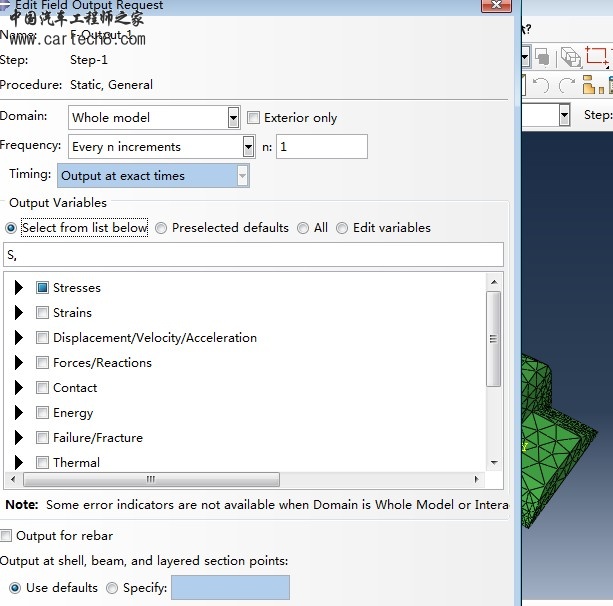
Task: Click the n increments input field
Action: click(321, 147)
